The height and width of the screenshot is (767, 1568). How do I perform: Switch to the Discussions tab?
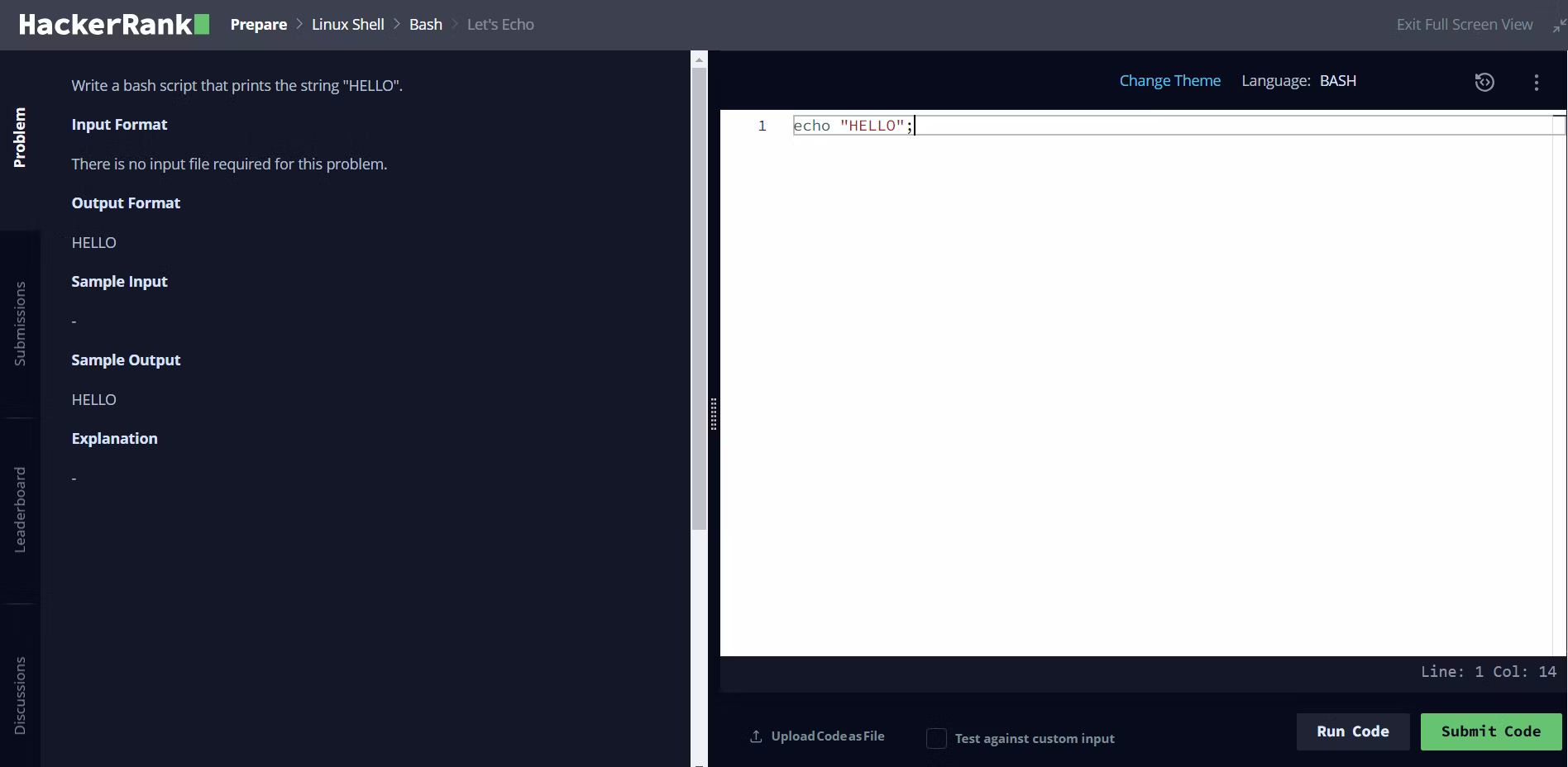tap(20, 695)
